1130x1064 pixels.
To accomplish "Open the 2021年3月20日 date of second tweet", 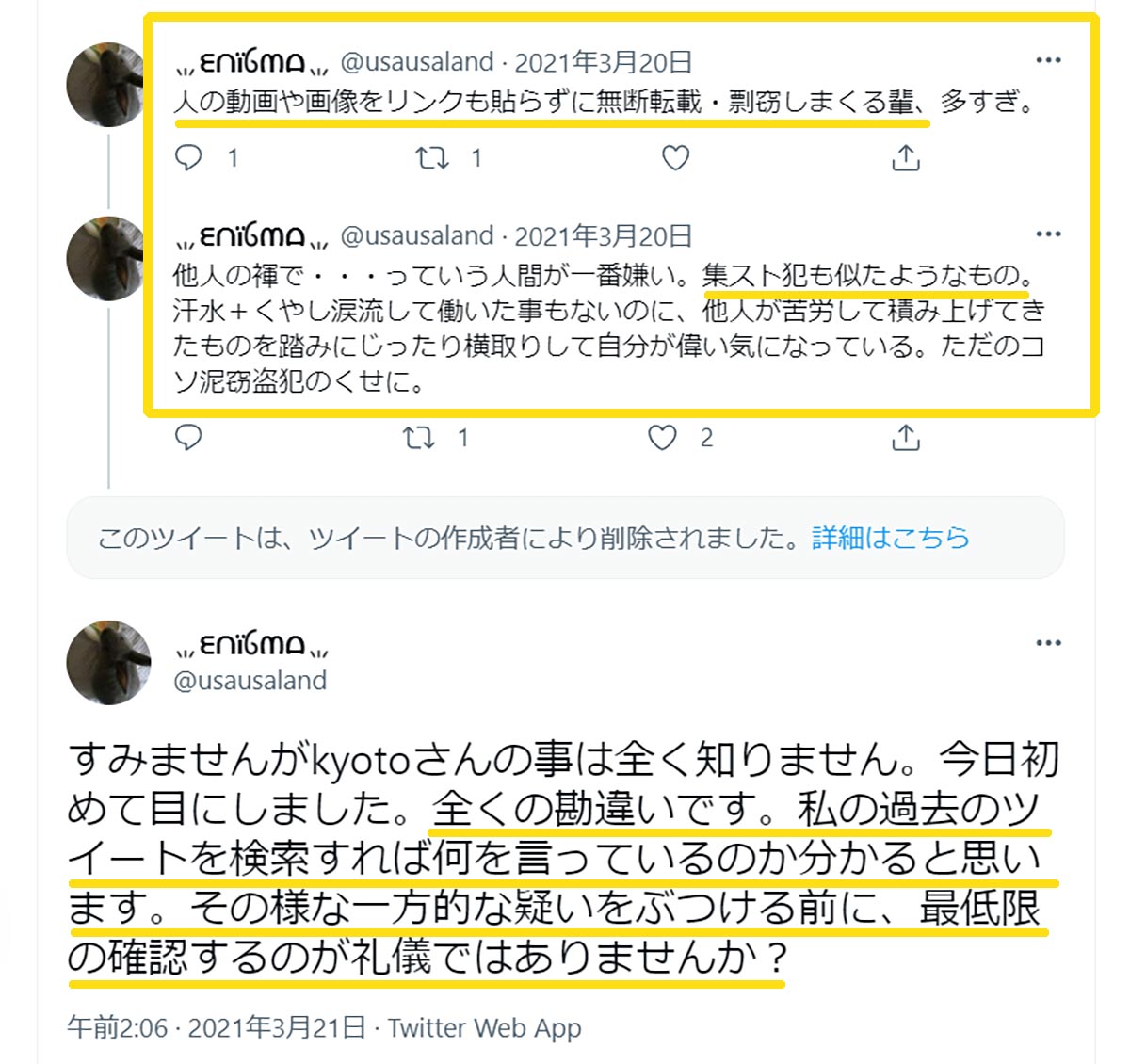I will 604,235.
